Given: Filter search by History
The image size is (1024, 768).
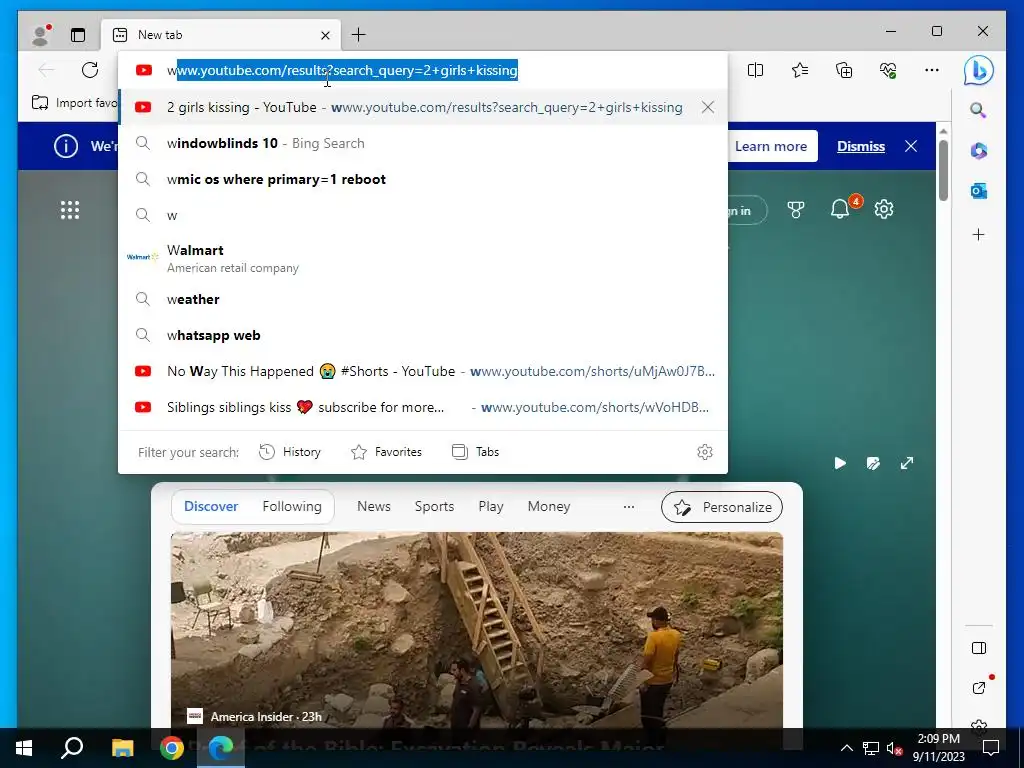Looking at the screenshot, I should click(x=290, y=452).
